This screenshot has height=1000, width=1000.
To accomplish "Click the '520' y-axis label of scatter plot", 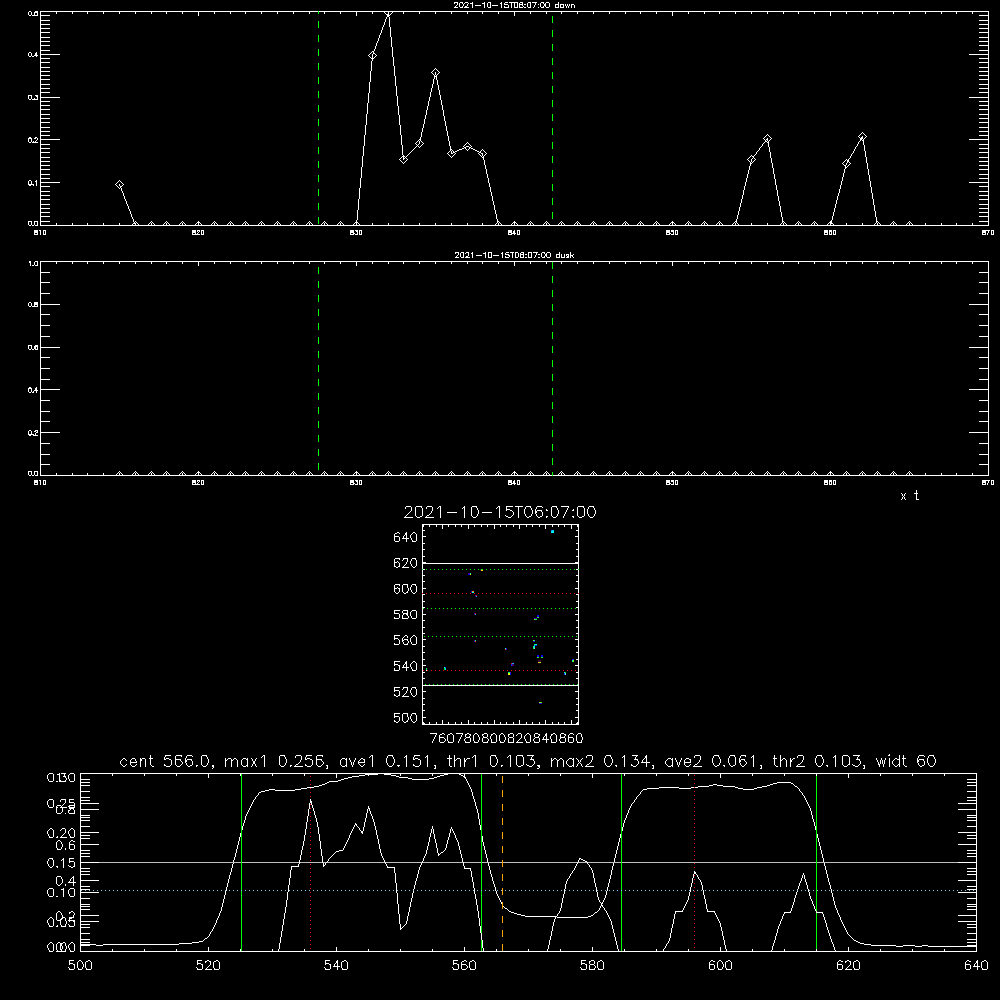I will [x=406, y=692].
